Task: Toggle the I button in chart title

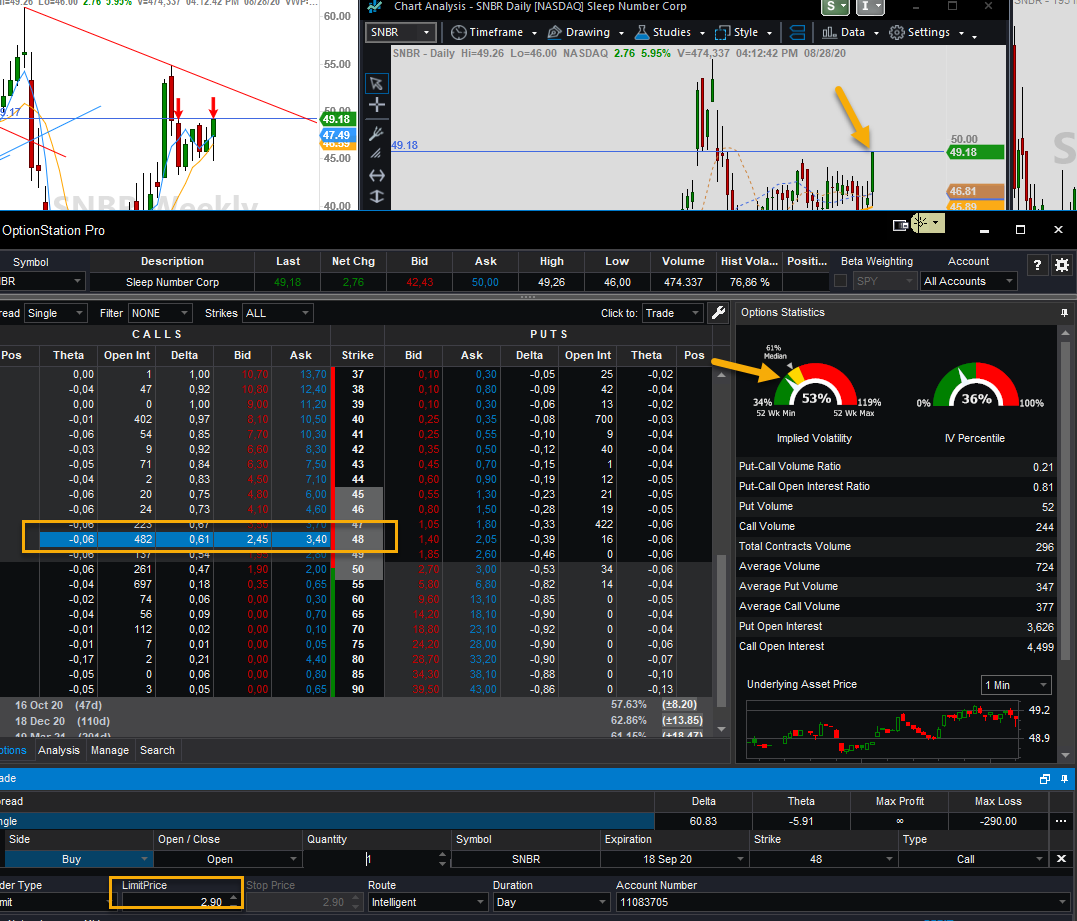Action: (868, 7)
